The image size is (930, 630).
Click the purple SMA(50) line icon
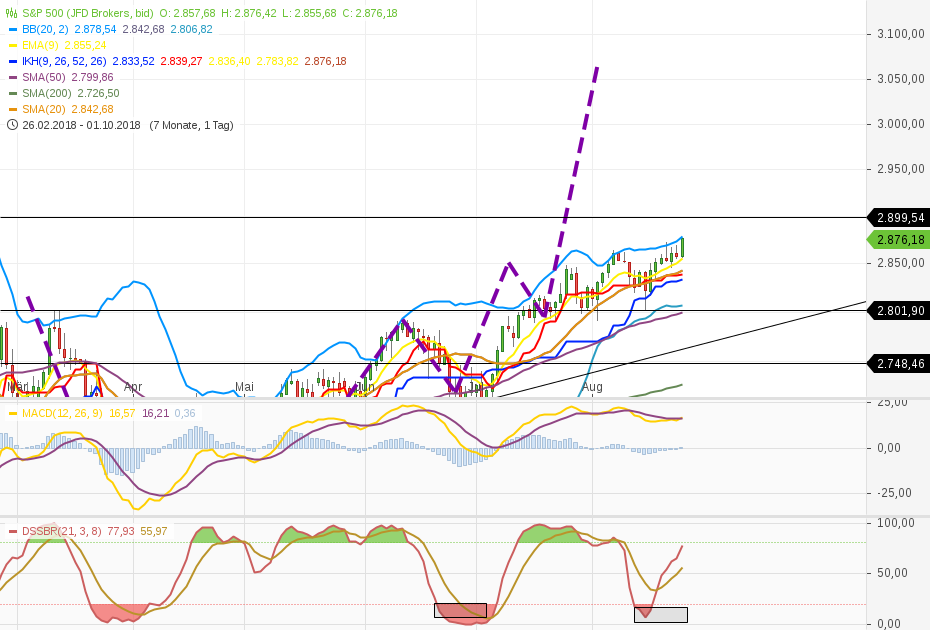(x=13, y=77)
